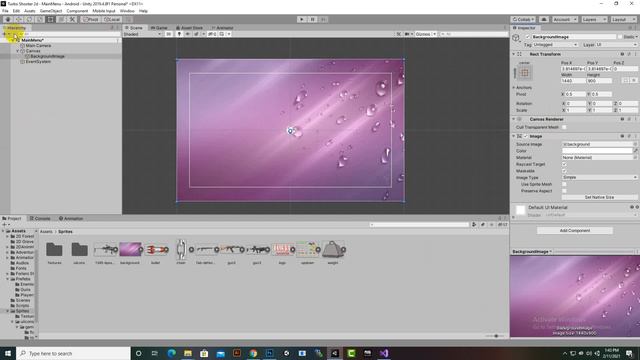This screenshot has height=360, width=640.
Task: Expand the Anchors foldout
Action: click(x=514, y=87)
